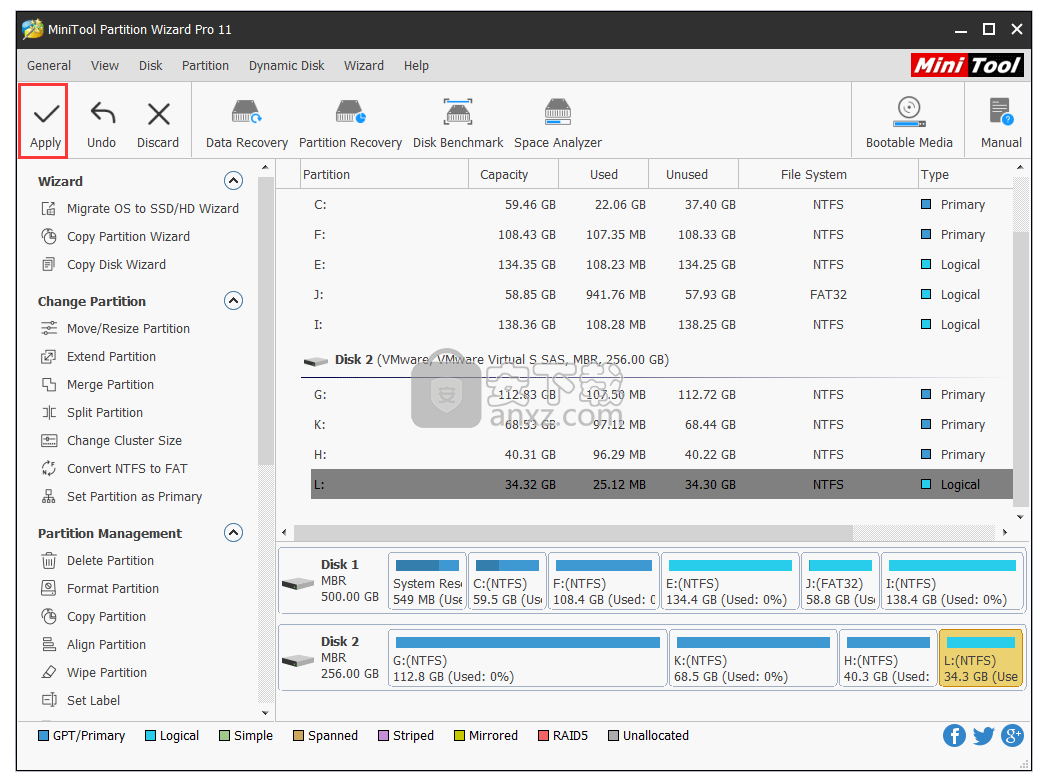Choose Convert NTFS to FAT
The width and height of the screenshot is (1038, 780).
point(114,469)
